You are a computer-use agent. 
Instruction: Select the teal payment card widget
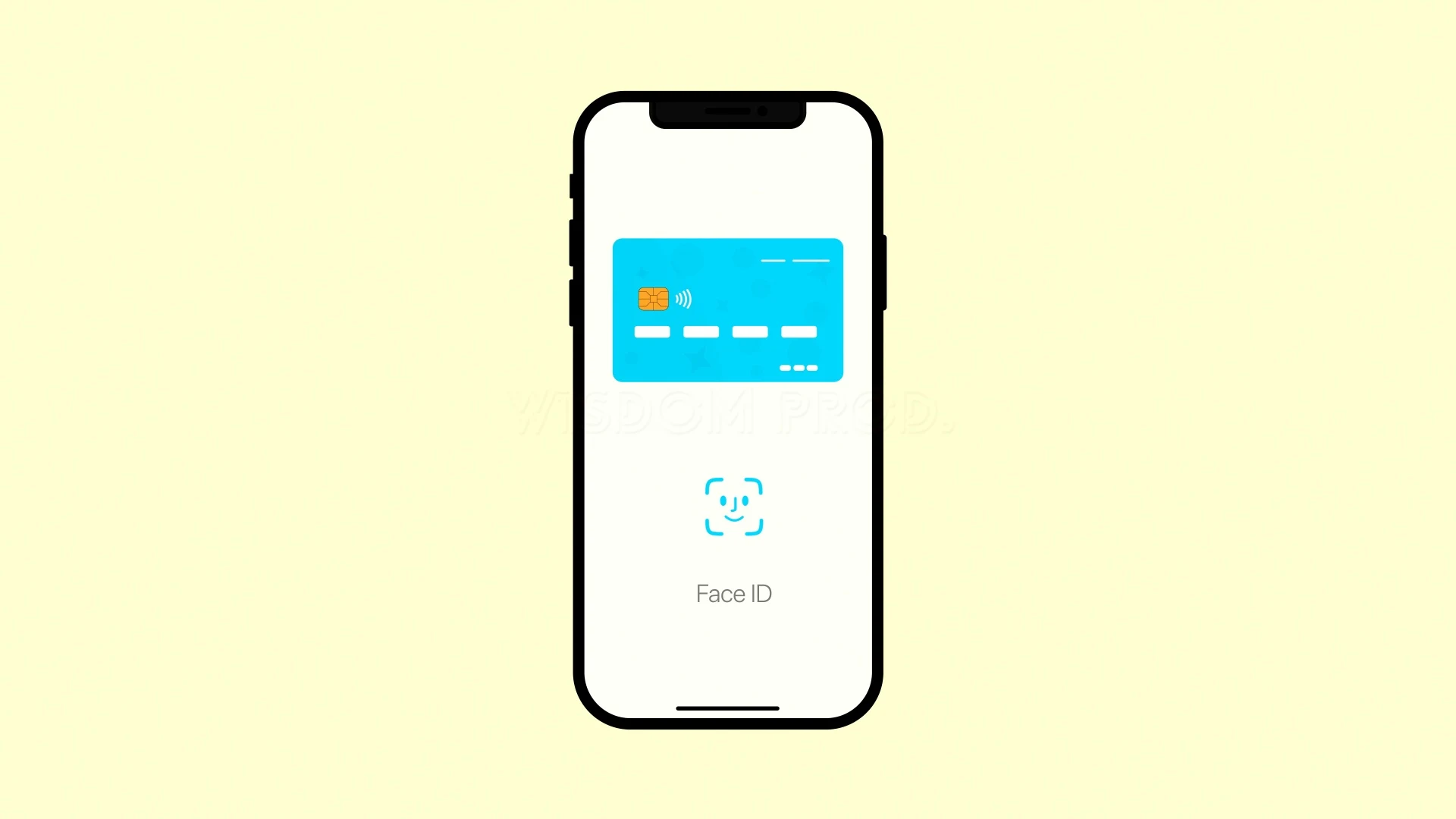click(x=728, y=309)
